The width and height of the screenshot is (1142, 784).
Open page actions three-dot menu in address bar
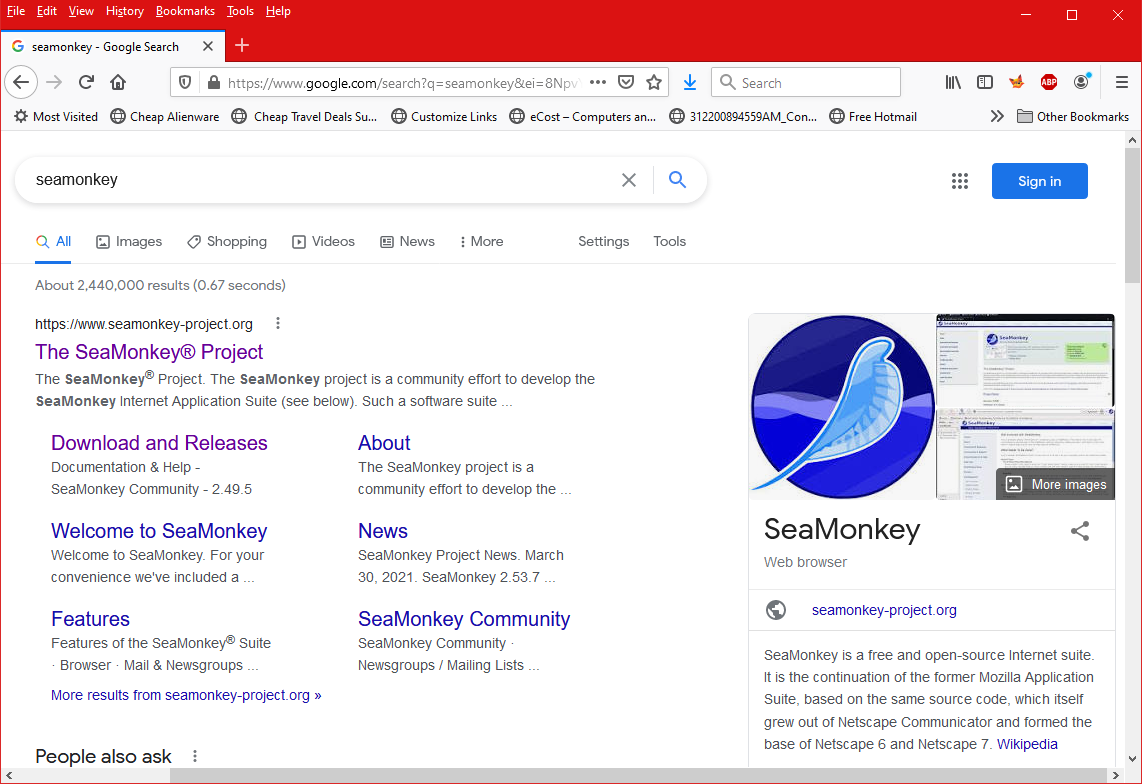pyautogui.click(x=598, y=82)
